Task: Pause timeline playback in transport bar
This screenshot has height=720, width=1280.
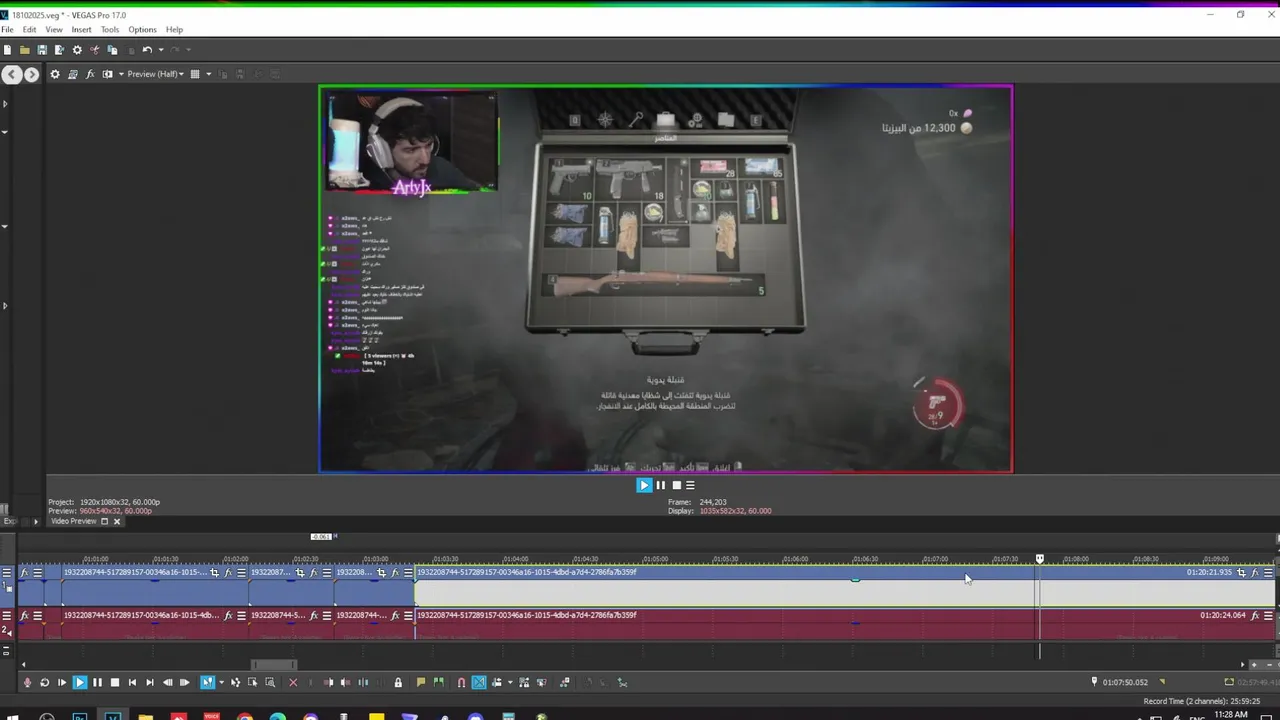Action: tap(97, 682)
